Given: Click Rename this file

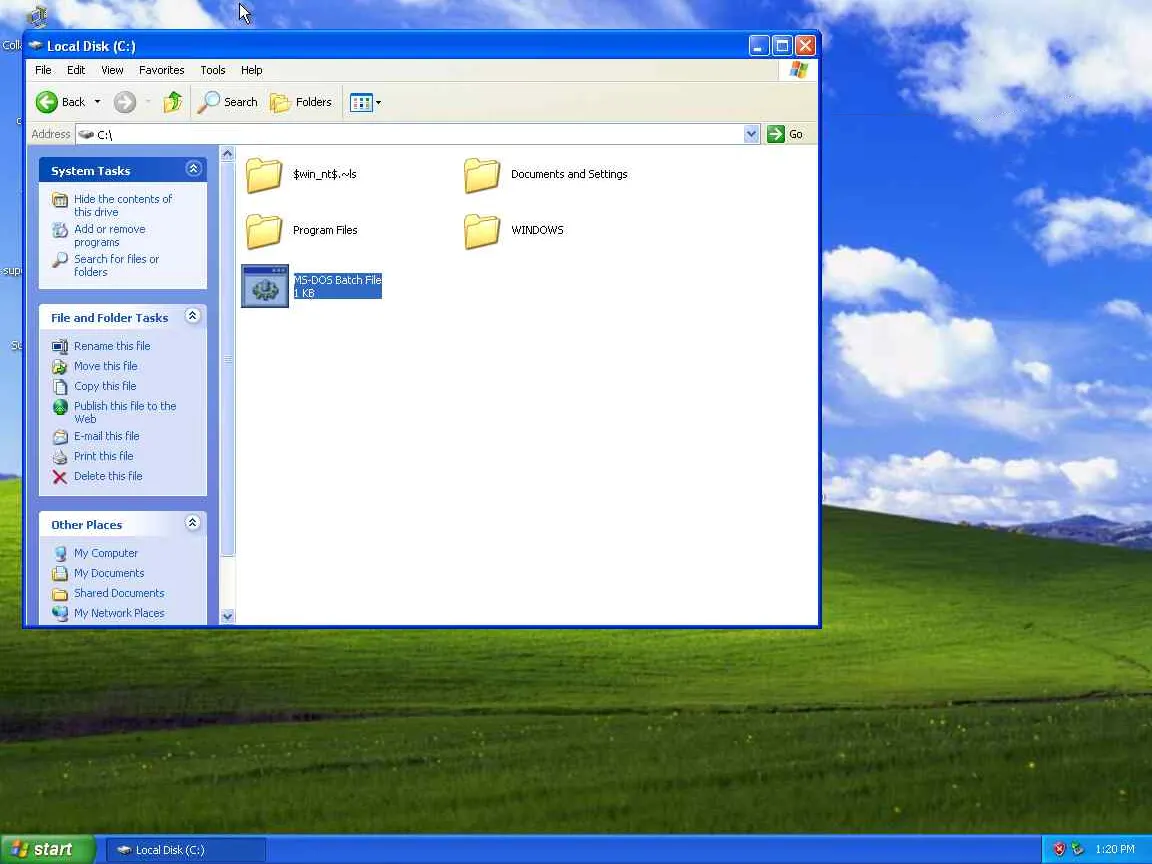Looking at the screenshot, I should (x=112, y=346).
